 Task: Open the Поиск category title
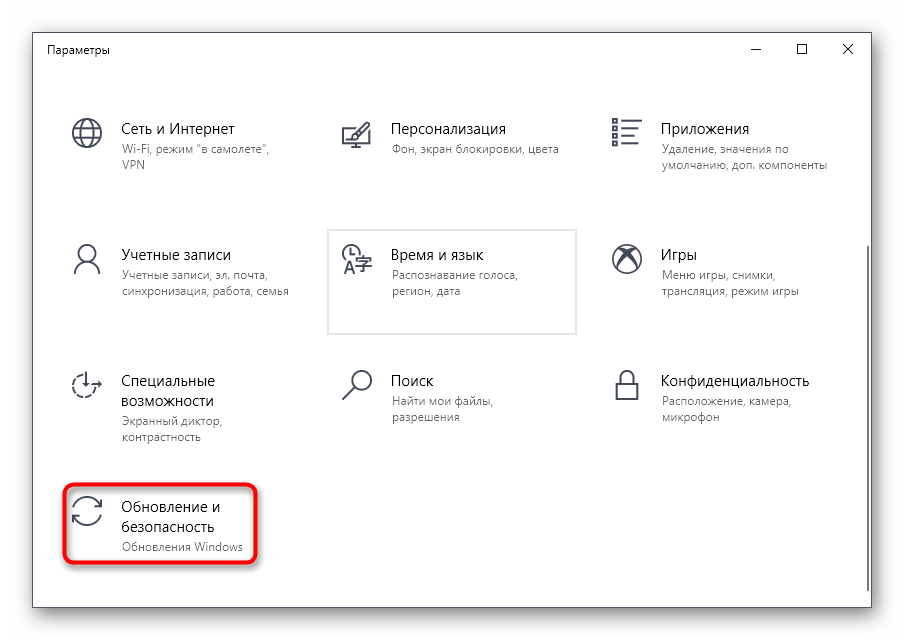[412, 381]
